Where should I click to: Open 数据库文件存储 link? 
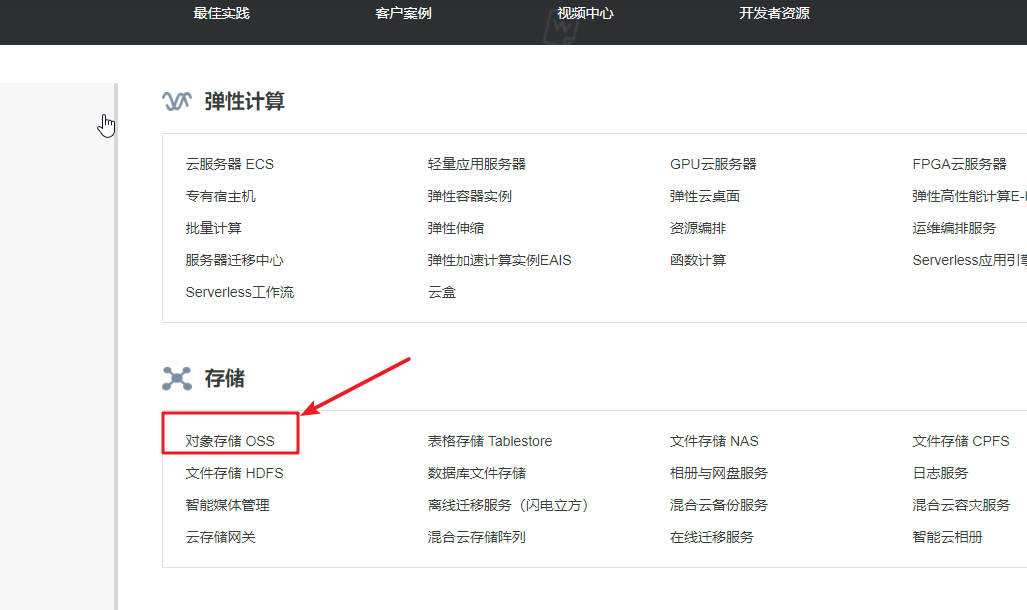[x=477, y=474]
